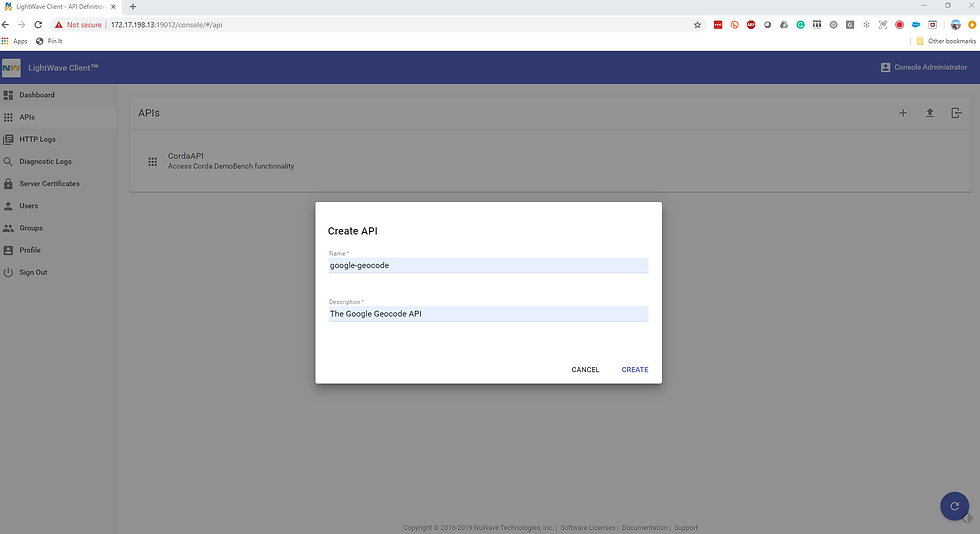Click the Grammarly extension icon
980x534 pixels.
pyautogui.click(x=801, y=25)
